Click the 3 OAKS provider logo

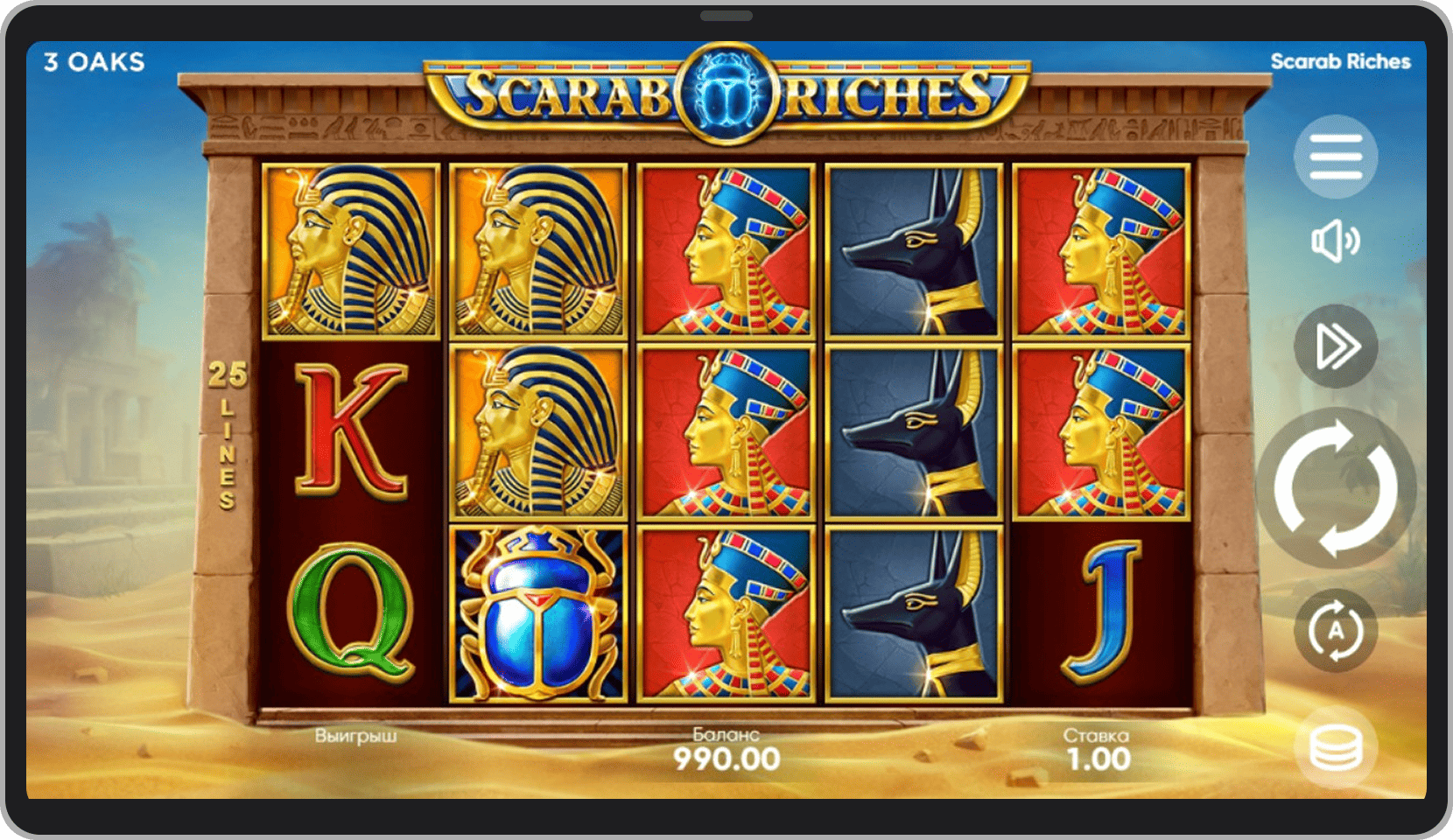pyautogui.click(x=95, y=62)
